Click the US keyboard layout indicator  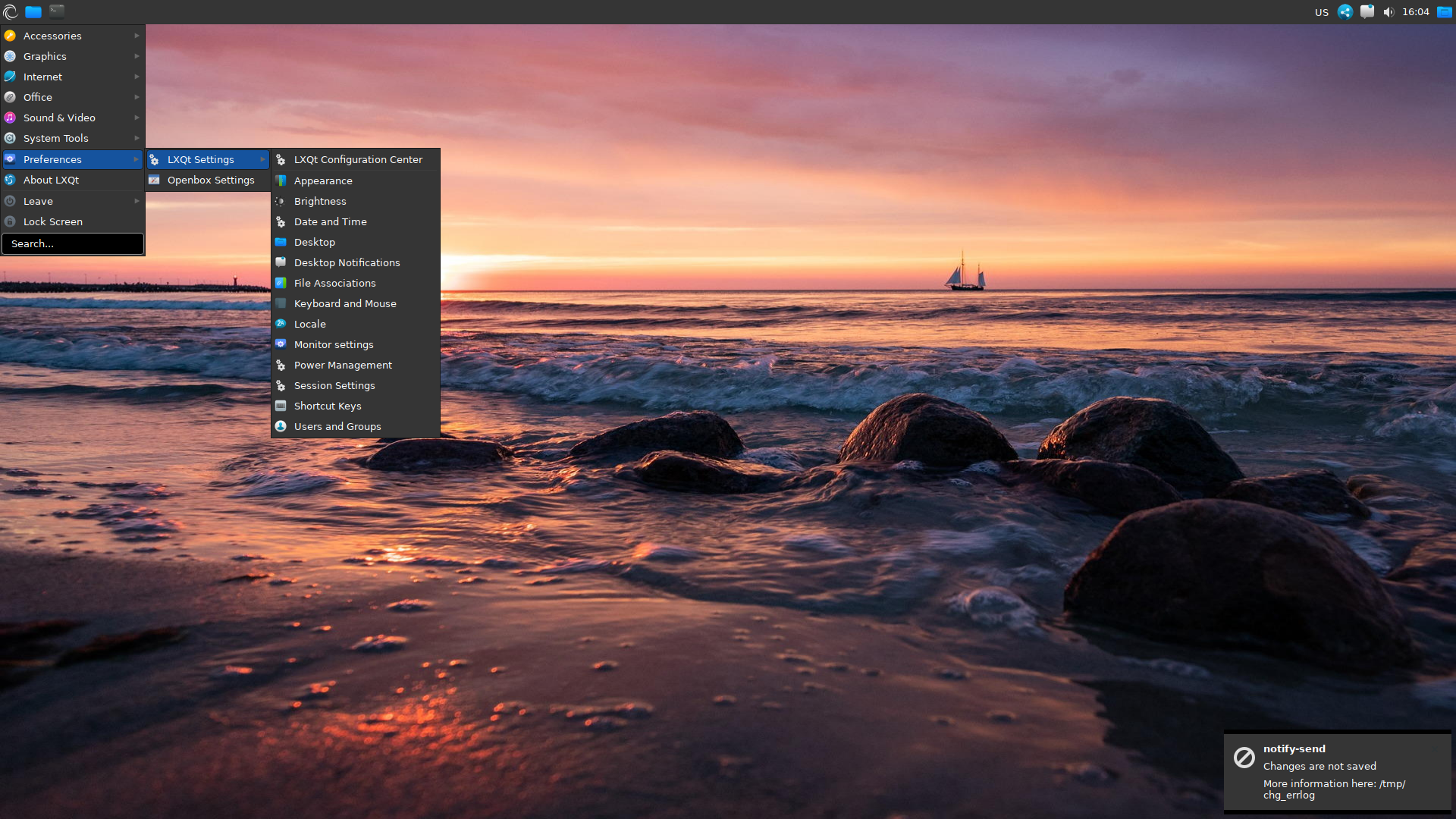pyautogui.click(x=1322, y=12)
